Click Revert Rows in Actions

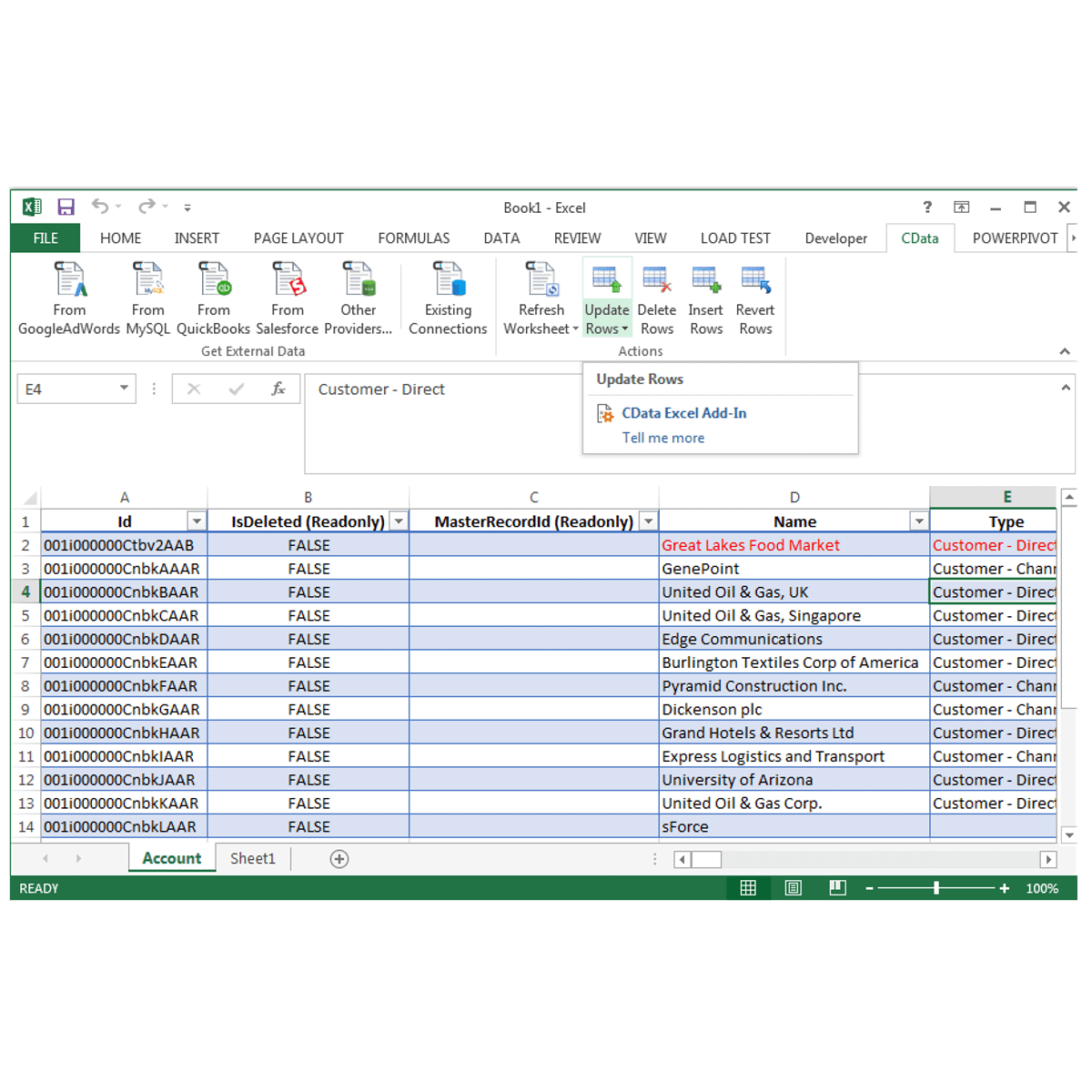pyautogui.click(x=755, y=298)
